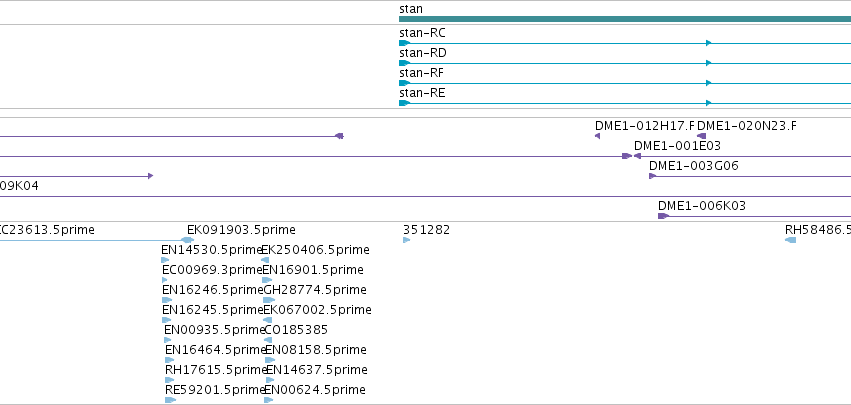Click the EN16464.5prime EST label
Screen dimensions: 851x405
click(215, 350)
